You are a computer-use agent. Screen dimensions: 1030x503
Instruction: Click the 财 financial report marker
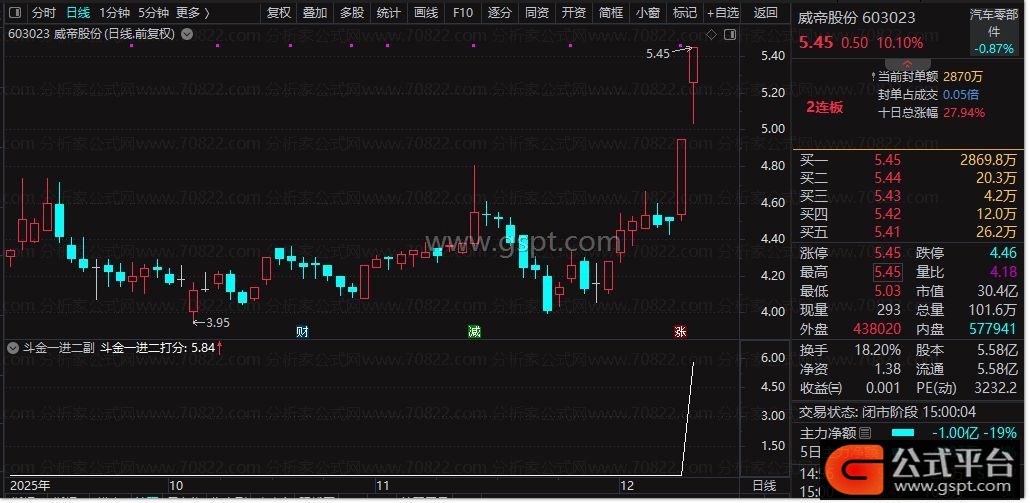301,331
